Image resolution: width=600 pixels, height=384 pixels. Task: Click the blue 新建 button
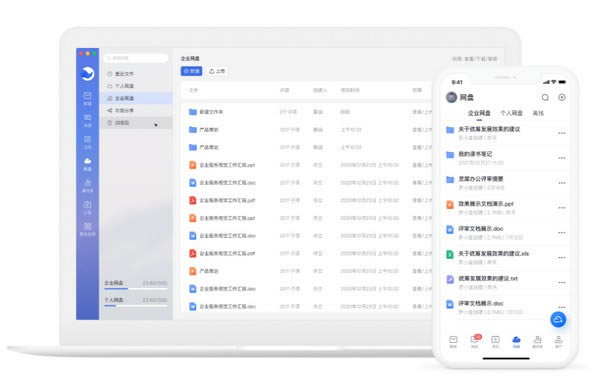click(191, 71)
